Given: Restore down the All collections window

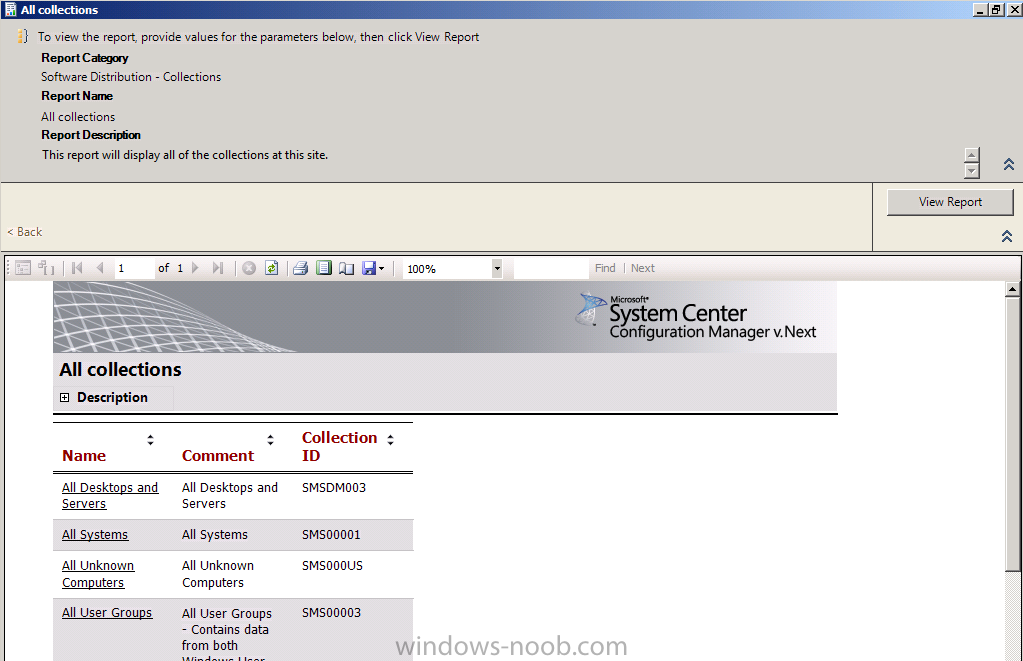Looking at the screenshot, I should coord(996,10).
